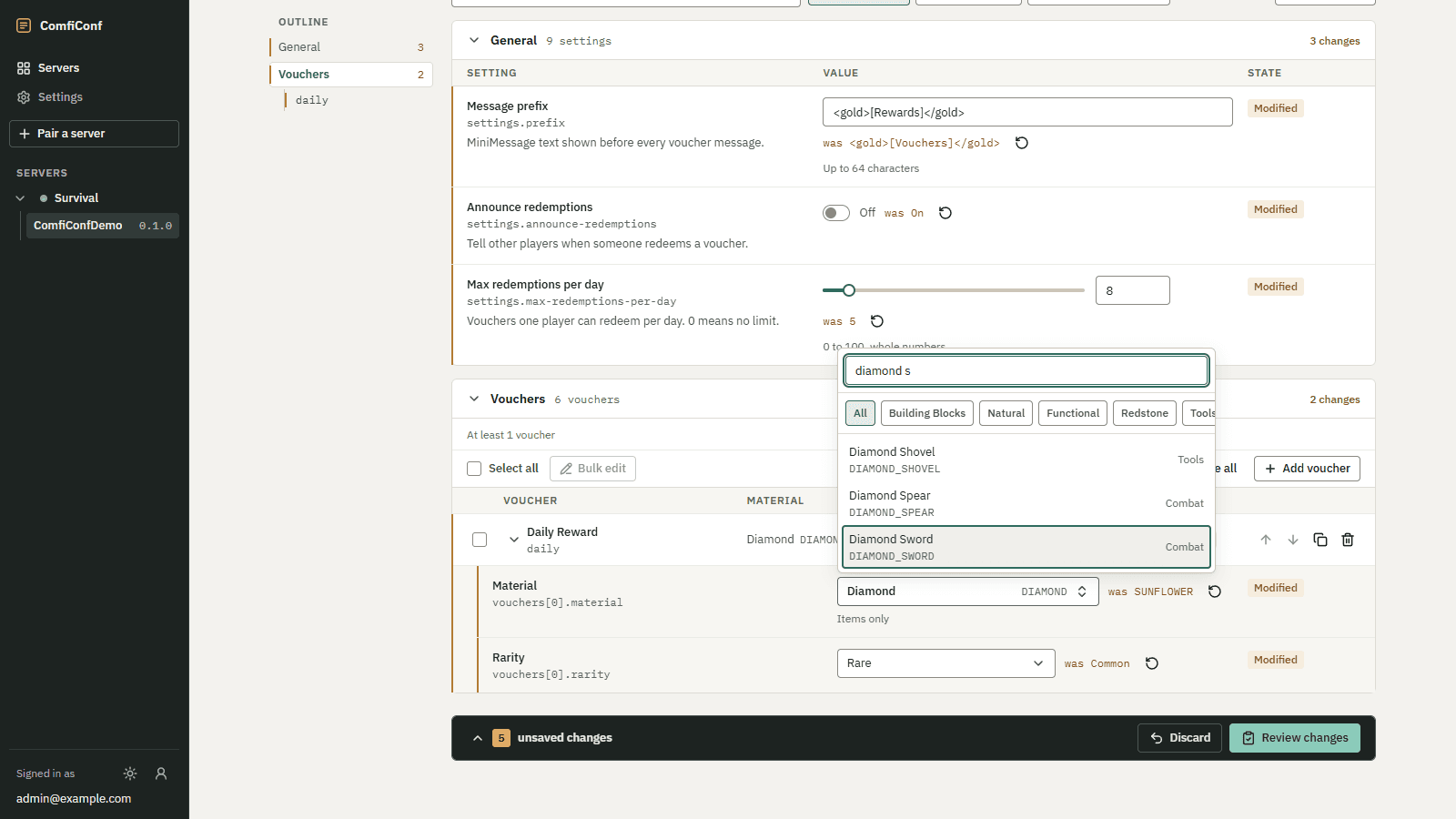
Task: Click the material search field
Action: point(1026,370)
